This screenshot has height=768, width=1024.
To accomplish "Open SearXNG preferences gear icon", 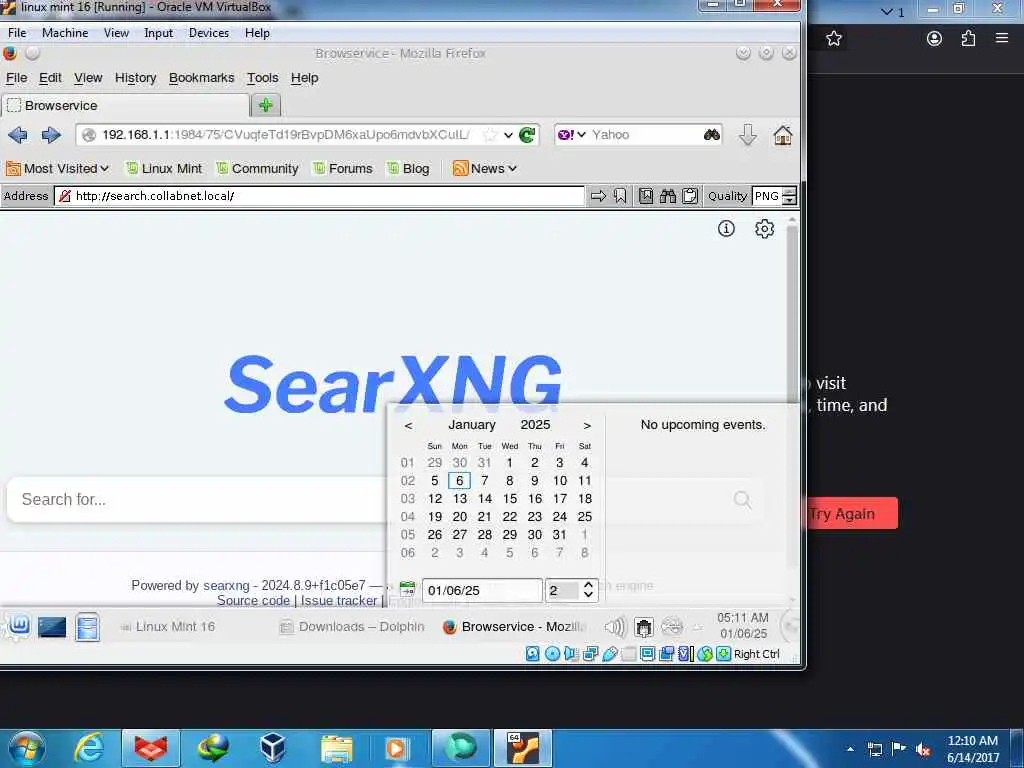I will click(x=764, y=229).
